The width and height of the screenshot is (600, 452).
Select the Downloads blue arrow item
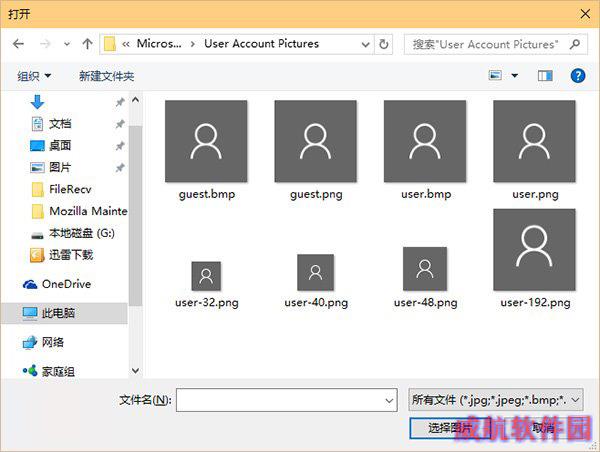(37, 102)
